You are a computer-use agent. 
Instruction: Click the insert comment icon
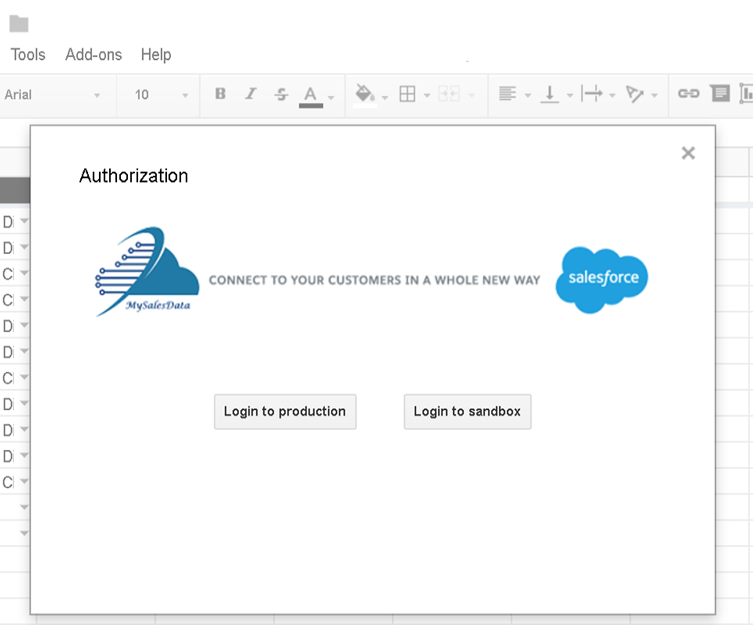(x=720, y=93)
